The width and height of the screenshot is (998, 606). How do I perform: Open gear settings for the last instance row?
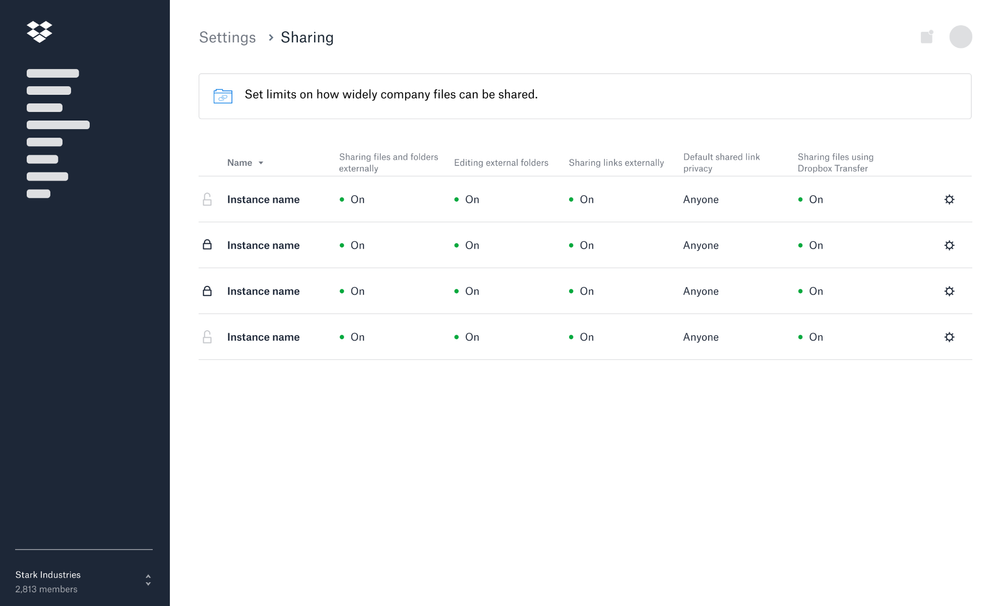(949, 338)
